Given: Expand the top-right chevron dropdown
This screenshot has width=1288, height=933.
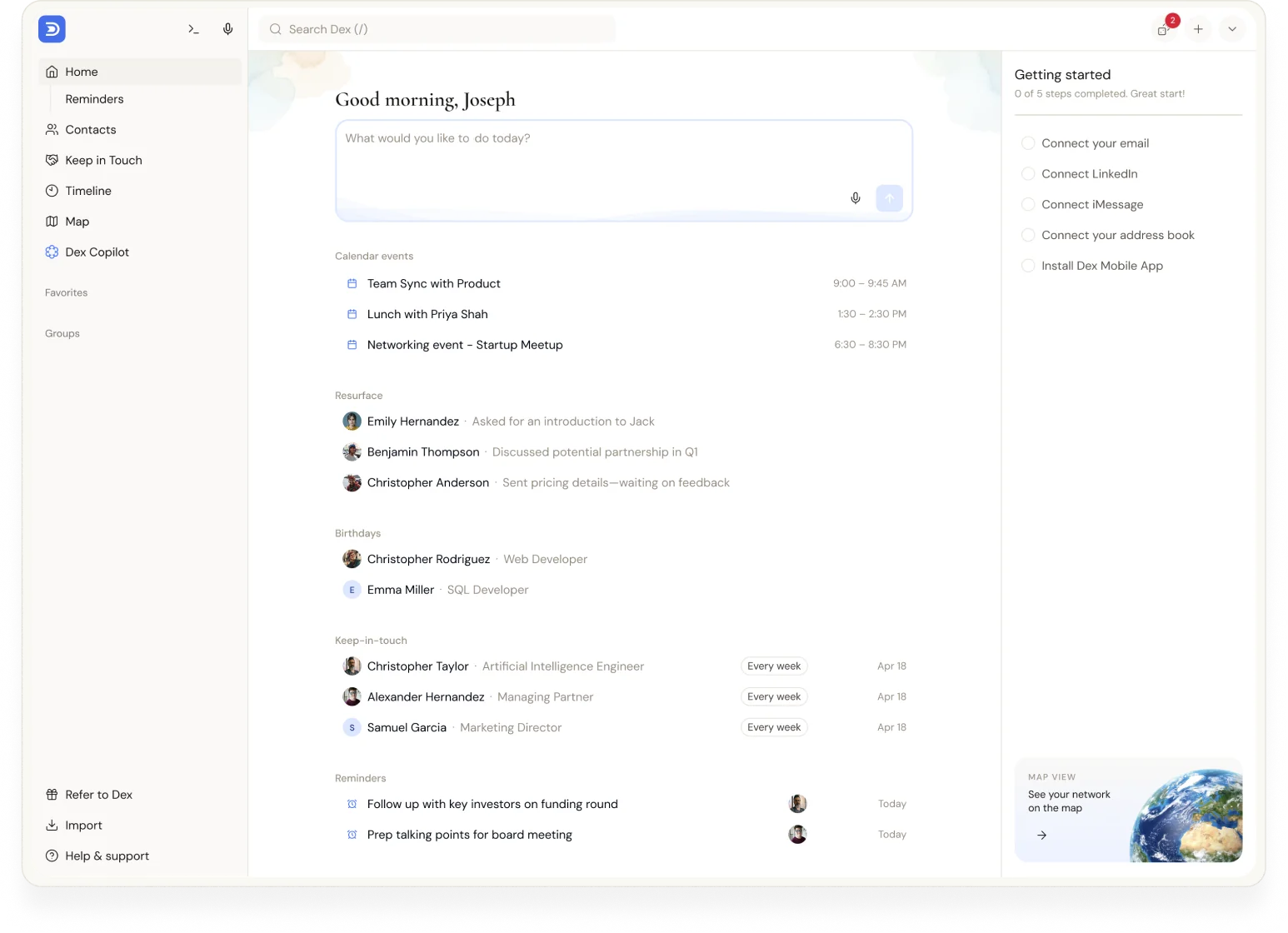Looking at the screenshot, I should 1232,29.
